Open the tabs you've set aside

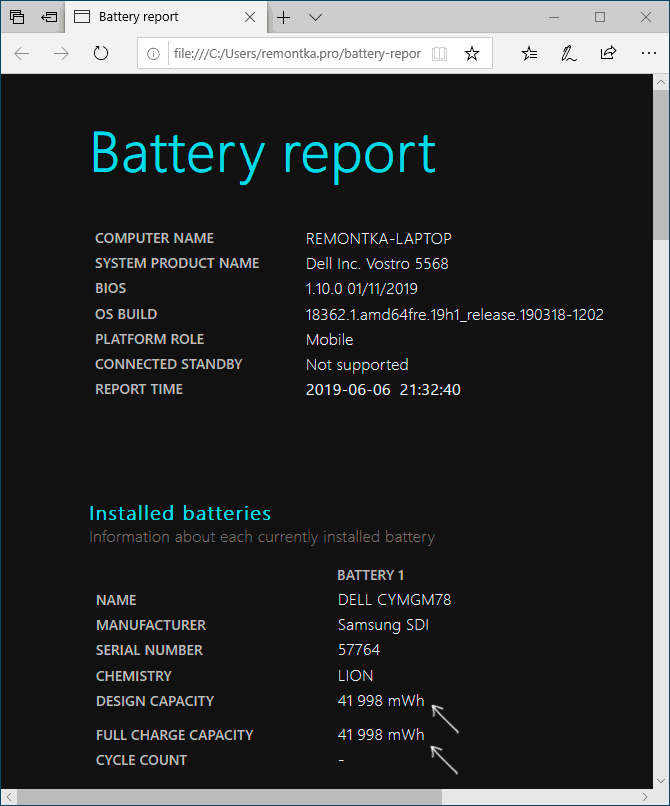(x=17, y=17)
